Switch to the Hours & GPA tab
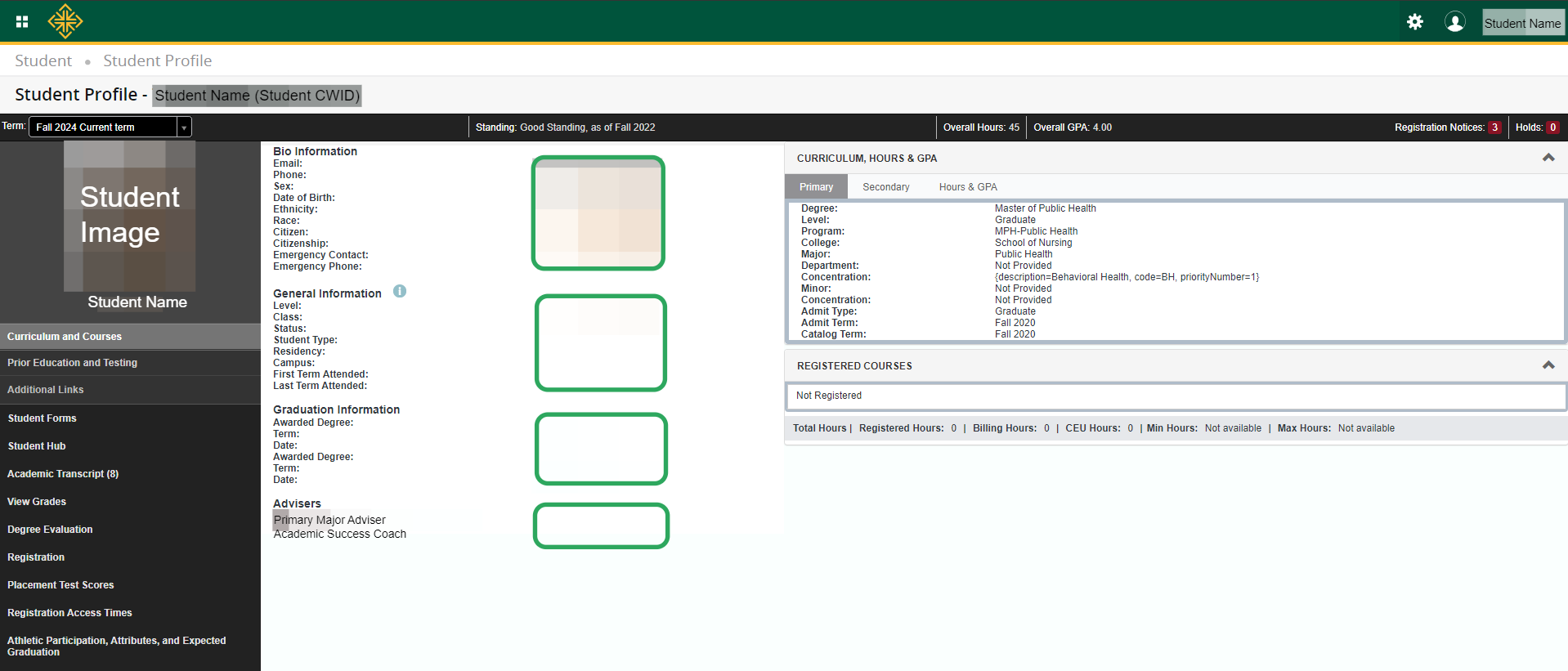 [968, 187]
